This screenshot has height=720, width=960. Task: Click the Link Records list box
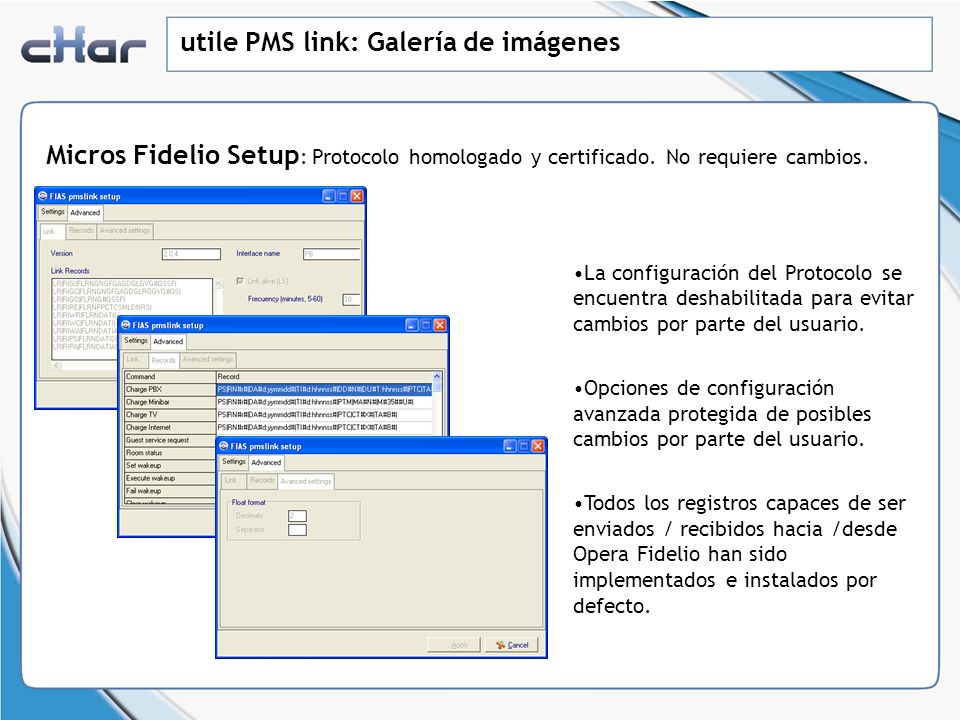tap(132, 319)
